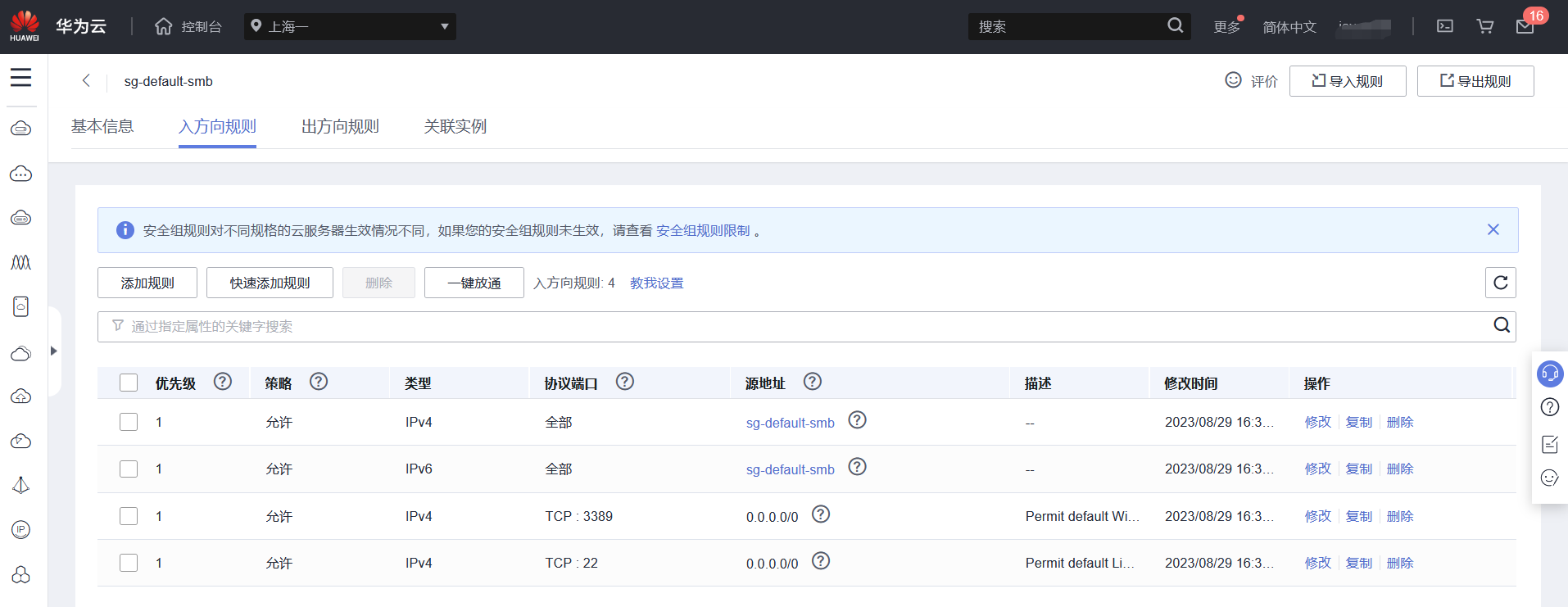This screenshot has height=607, width=1568.
Task: Click 添加规则 button
Action: 147,283
